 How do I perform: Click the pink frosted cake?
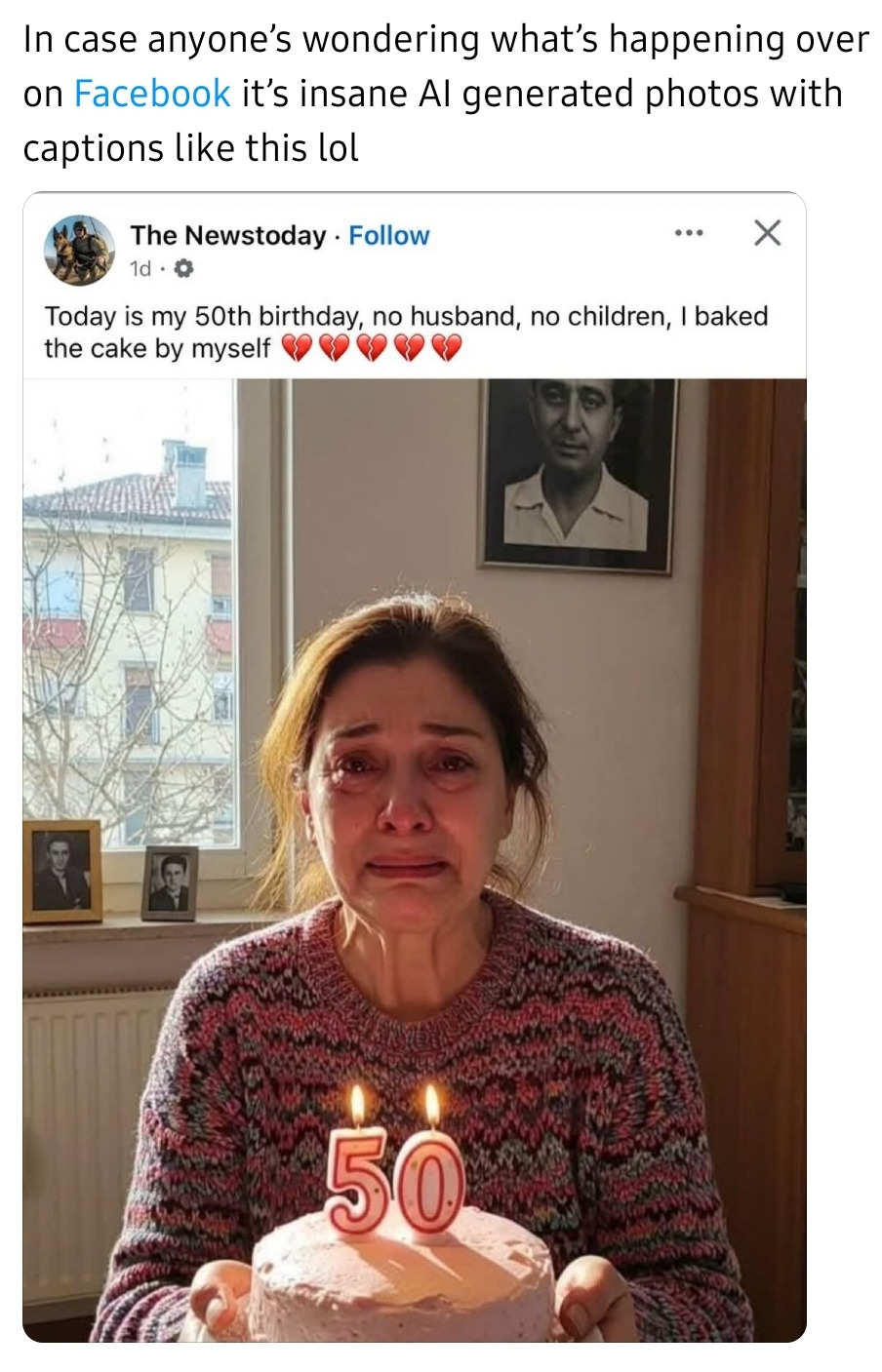click(402, 1282)
